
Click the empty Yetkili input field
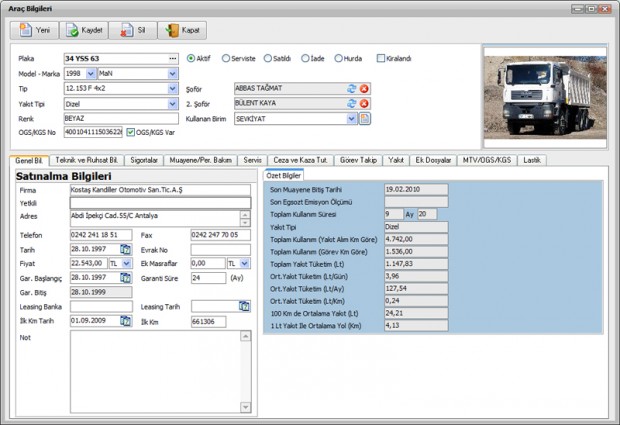pos(160,203)
